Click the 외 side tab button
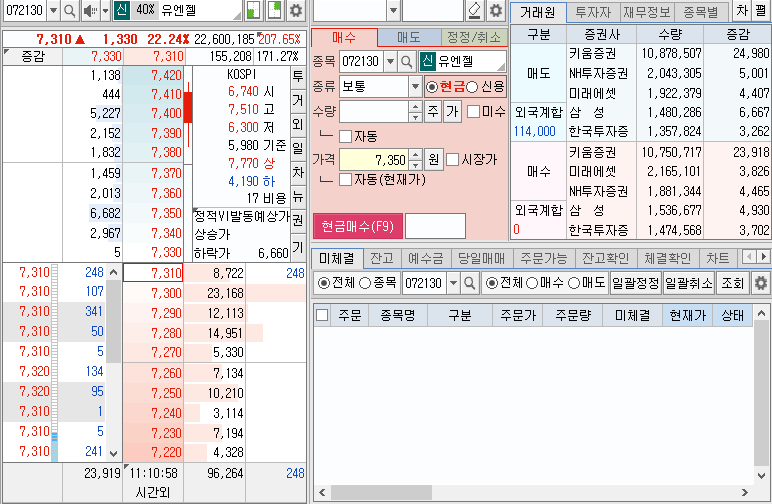 click(298, 124)
